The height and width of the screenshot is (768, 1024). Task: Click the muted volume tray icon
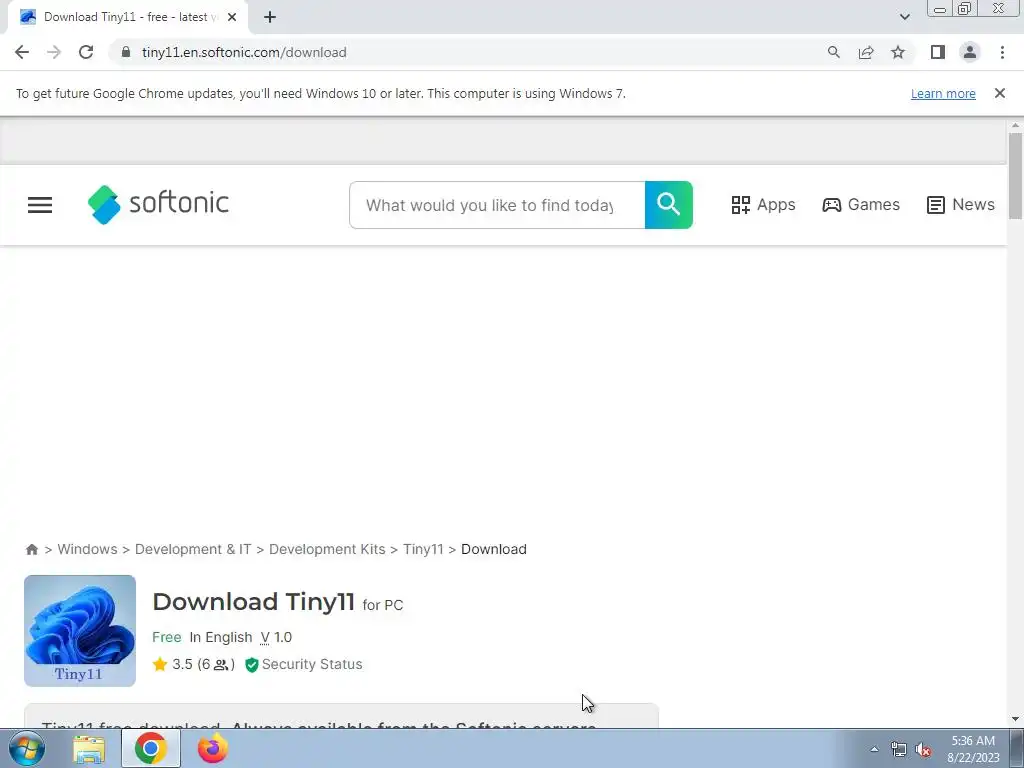(923, 750)
